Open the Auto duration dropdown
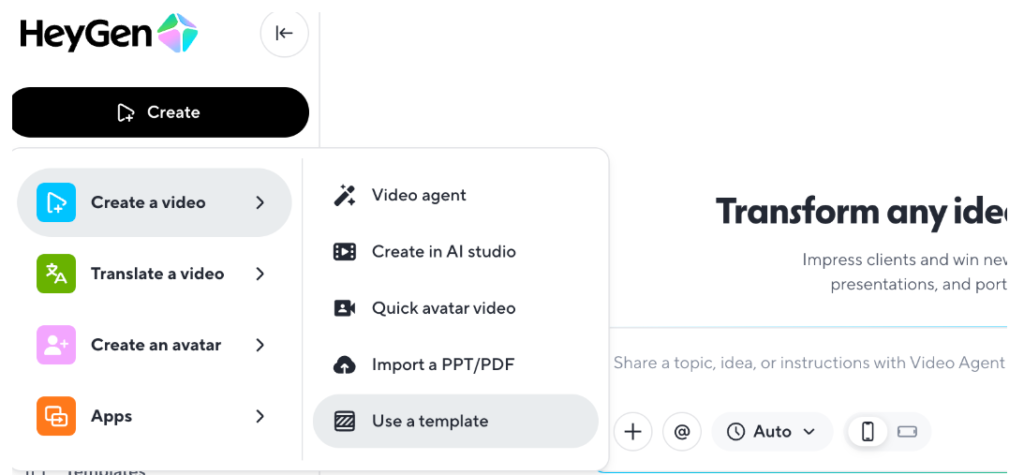The height and width of the screenshot is (475, 1024). pos(771,432)
